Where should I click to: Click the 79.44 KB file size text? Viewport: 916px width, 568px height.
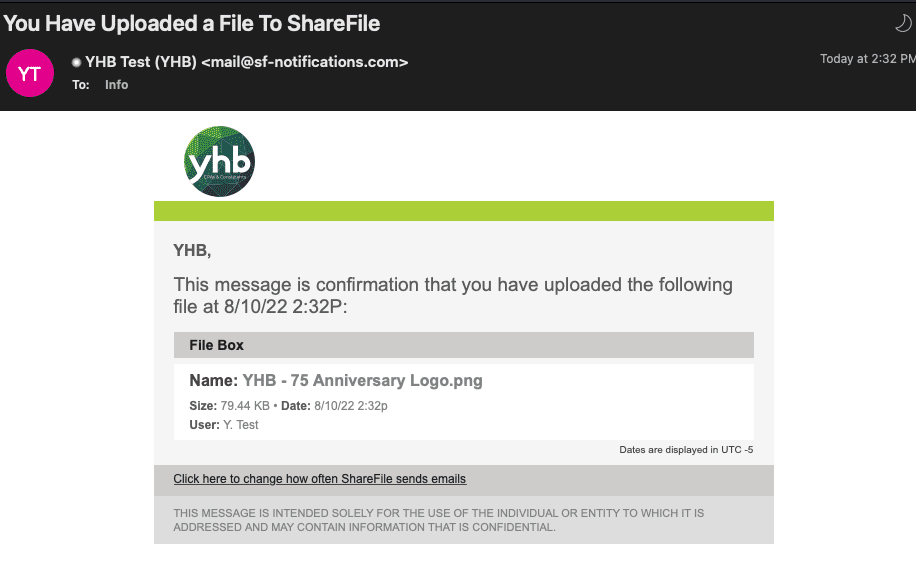tap(245, 406)
